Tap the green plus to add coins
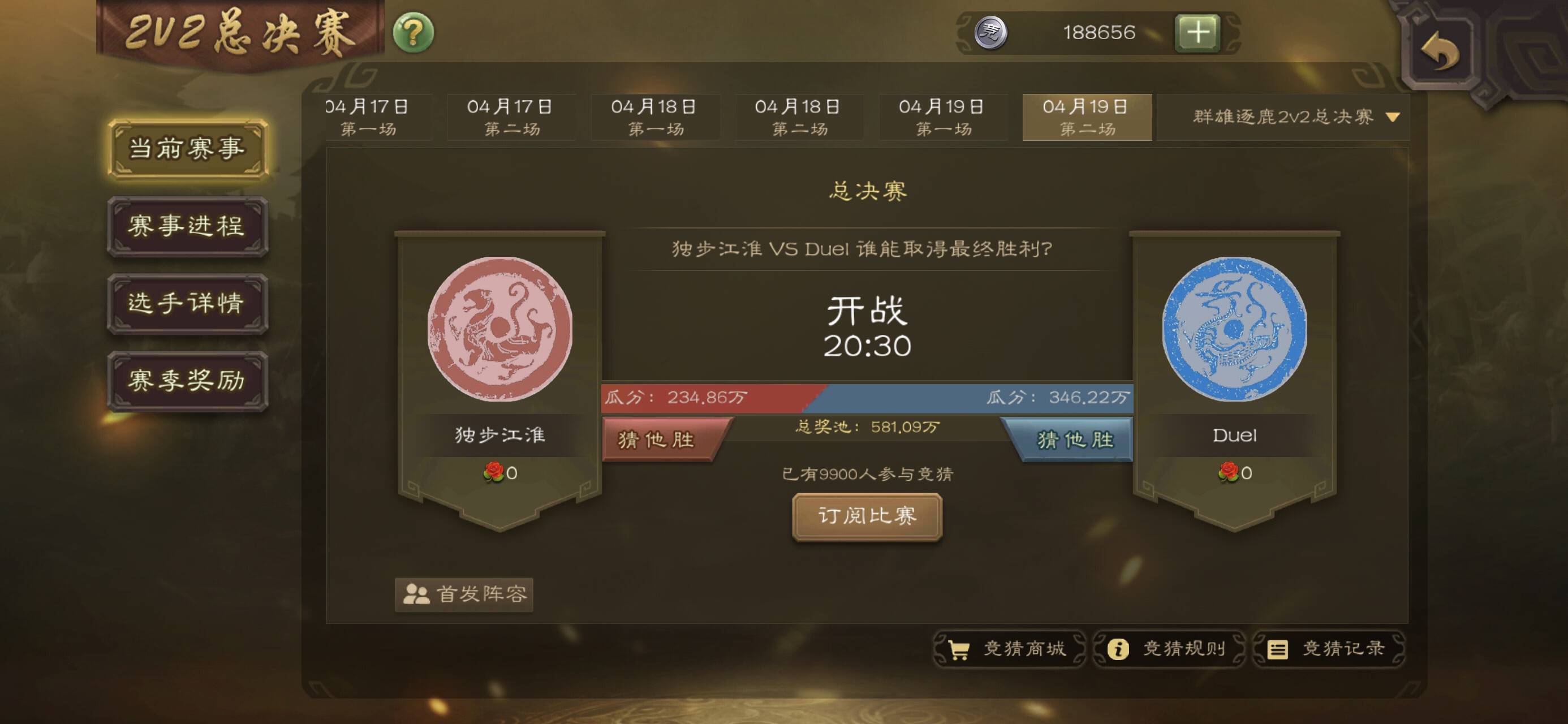The image size is (1568, 724). coord(1198,32)
